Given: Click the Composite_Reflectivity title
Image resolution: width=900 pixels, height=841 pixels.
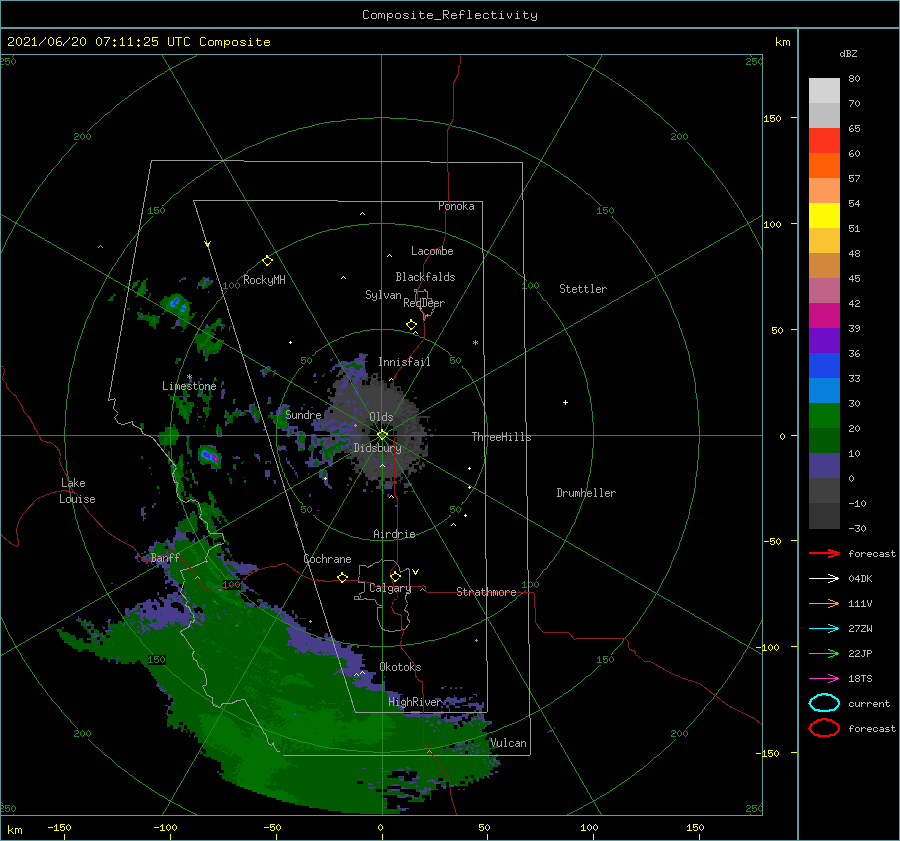Looking at the screenshot, I should tap(449, 15).
